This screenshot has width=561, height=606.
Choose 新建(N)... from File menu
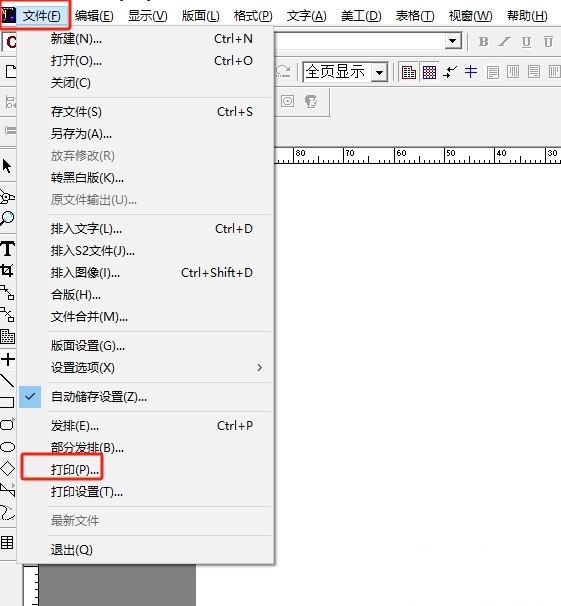[147, 39]
